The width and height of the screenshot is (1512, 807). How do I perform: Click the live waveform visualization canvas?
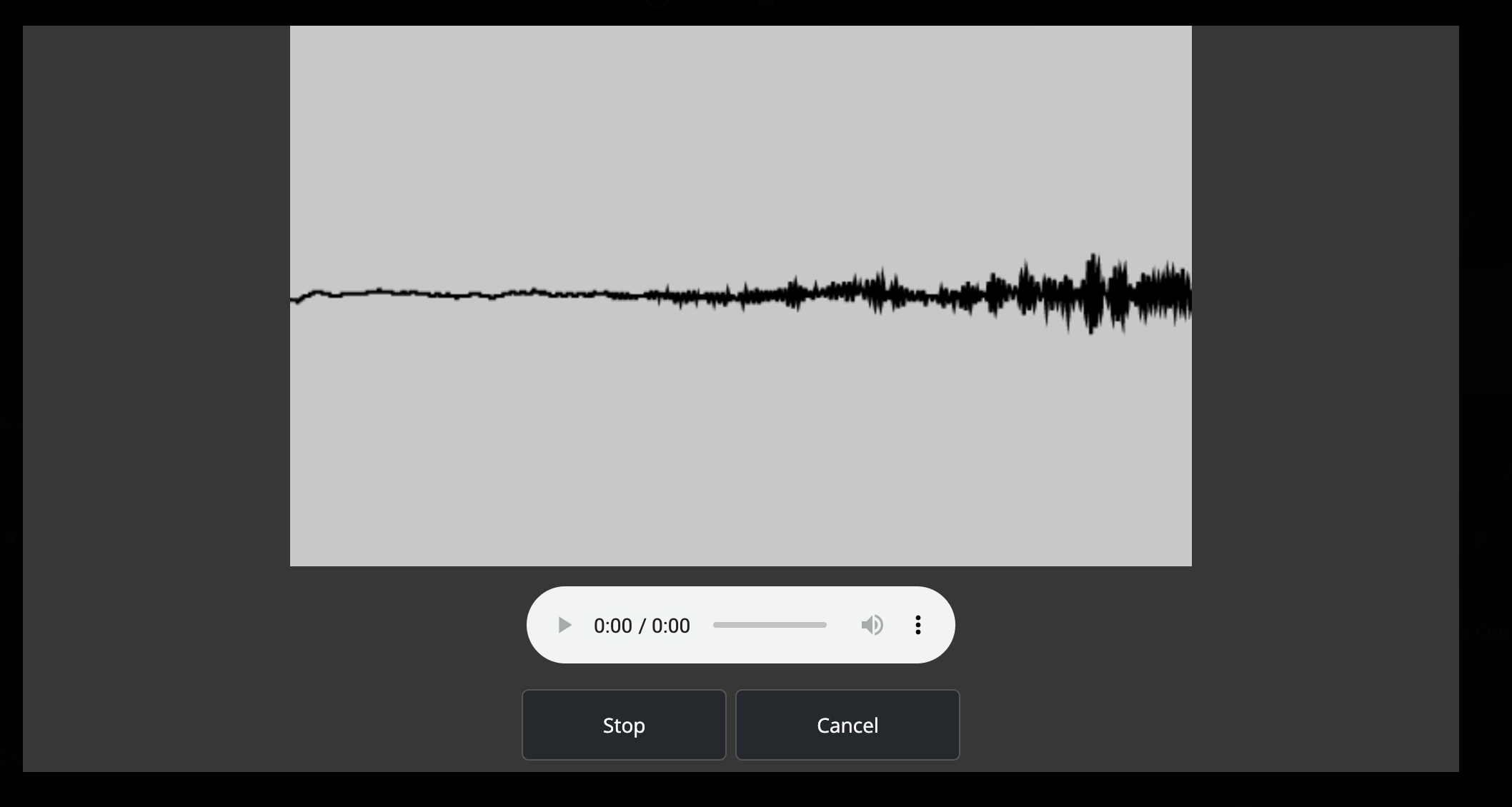click(740, 296)
